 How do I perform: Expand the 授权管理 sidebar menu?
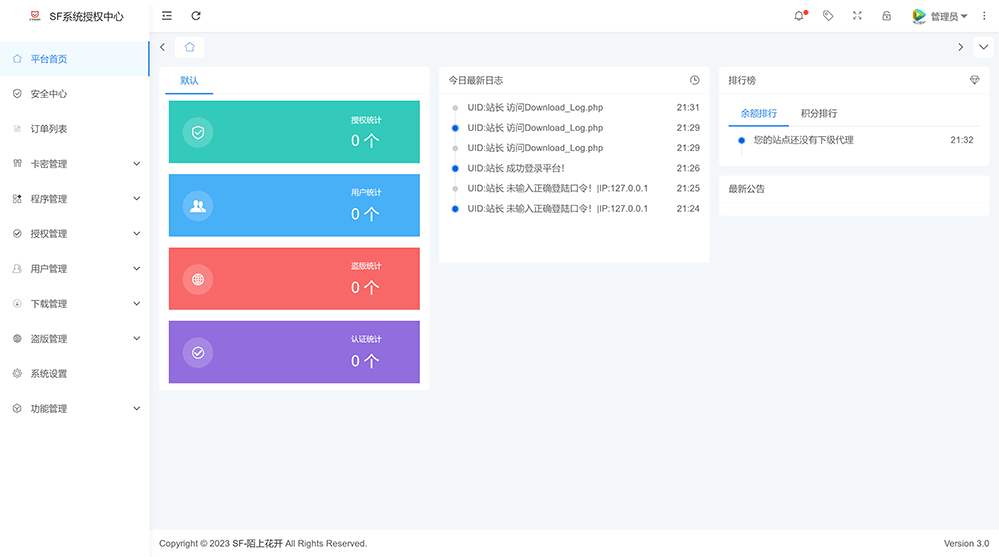point(75,234)
